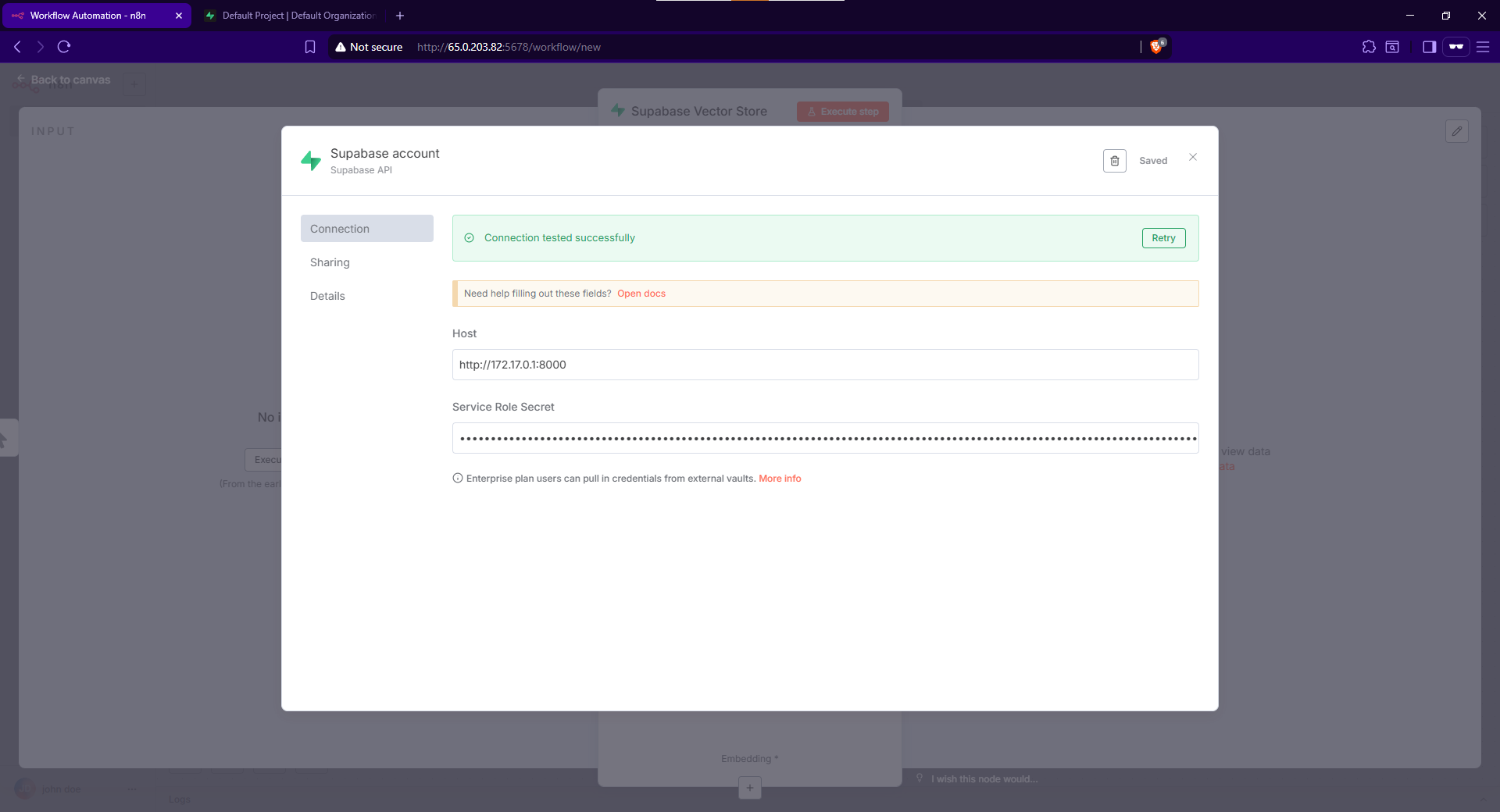Delete the Supabase credential via trash icon

[1114, 161]
